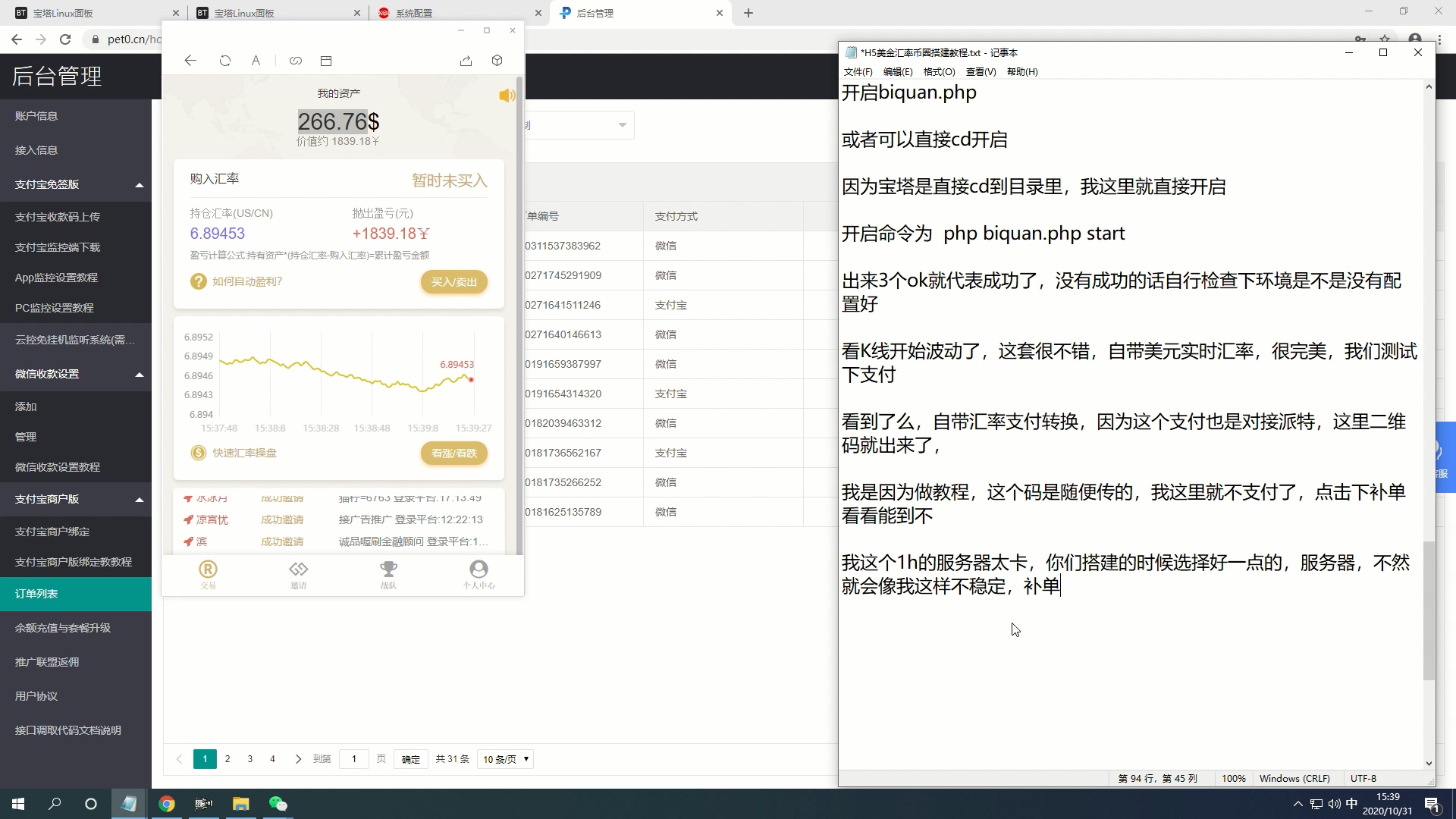Open the filter dropdown above order table
Image resolution: width=1456 pixels, height=819 pixels.
coord(579,125)
